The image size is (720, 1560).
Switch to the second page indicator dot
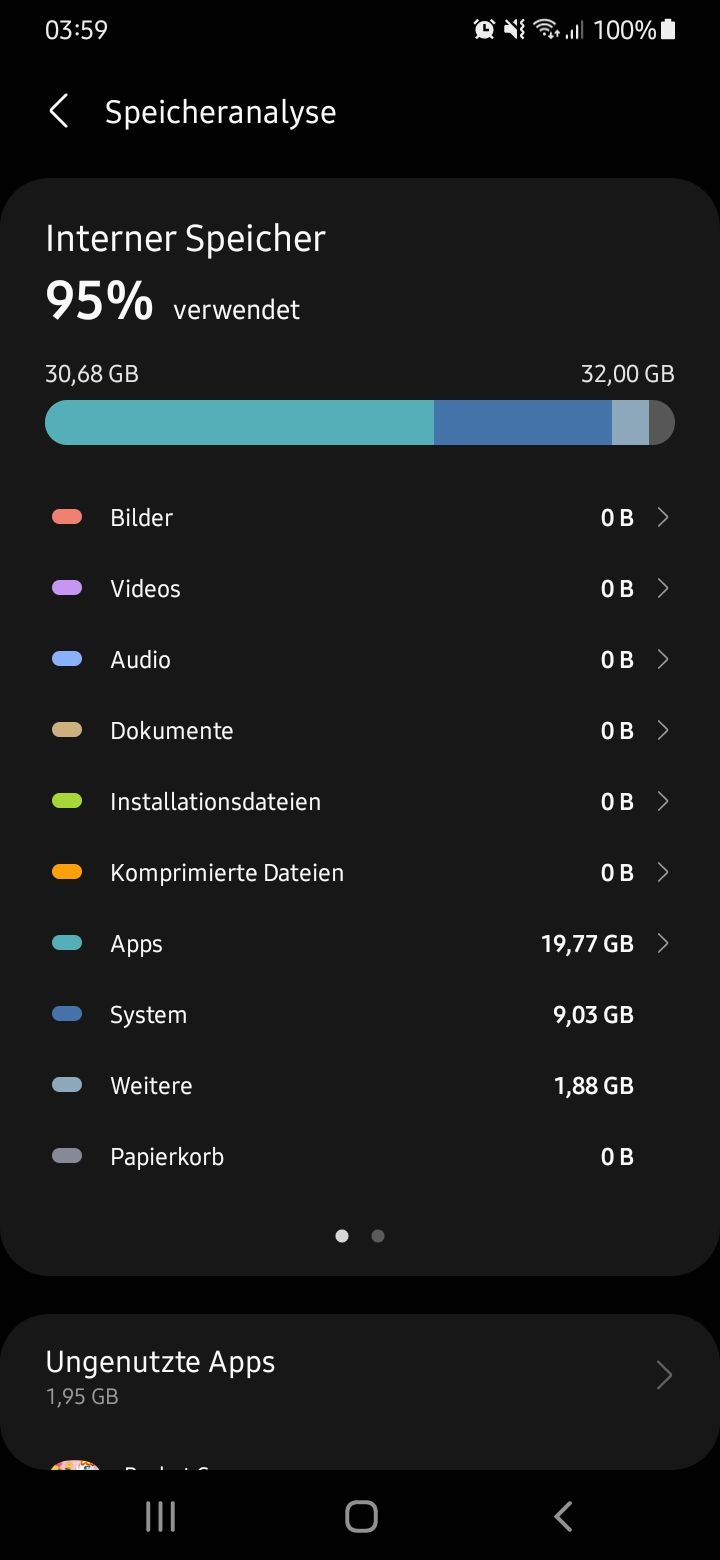click(378, 1236)
